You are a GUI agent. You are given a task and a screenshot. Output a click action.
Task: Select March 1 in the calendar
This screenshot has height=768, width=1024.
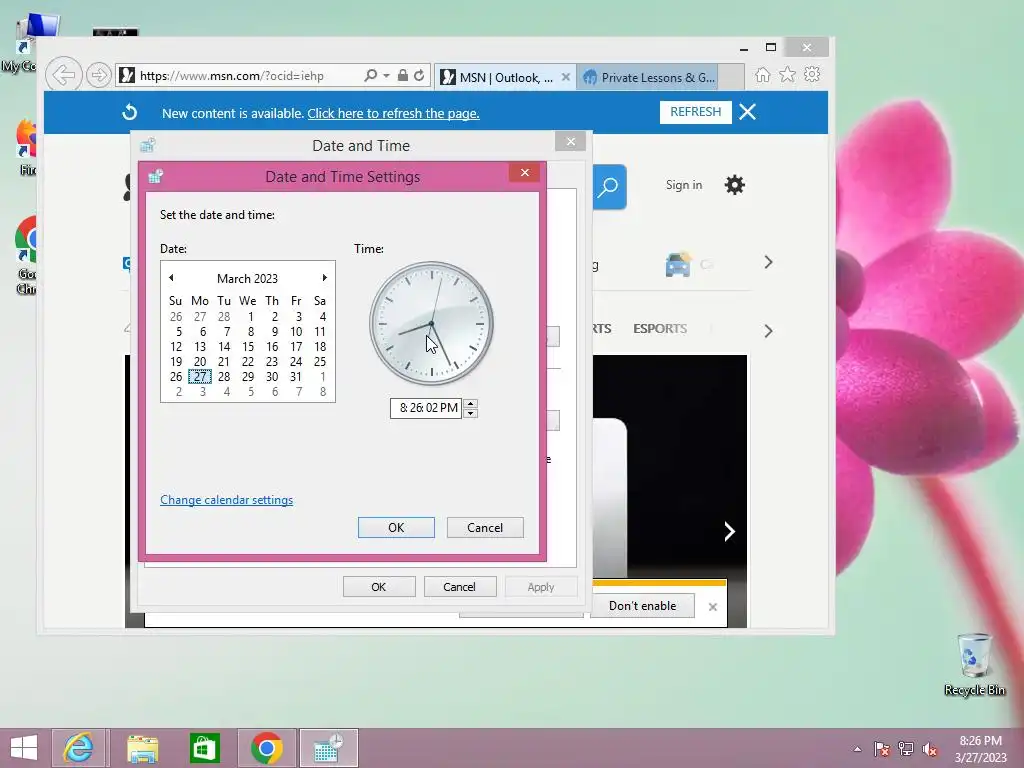coord(251,317)
